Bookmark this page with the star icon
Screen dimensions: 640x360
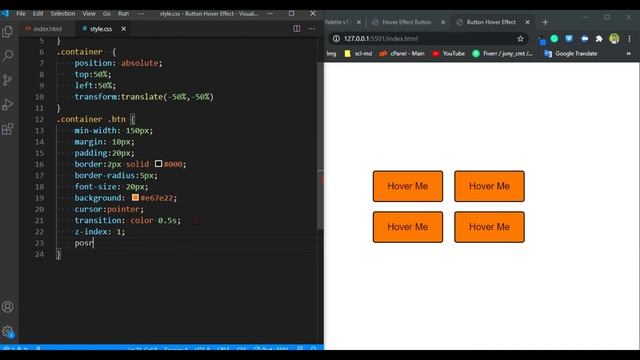pos(520,38)
